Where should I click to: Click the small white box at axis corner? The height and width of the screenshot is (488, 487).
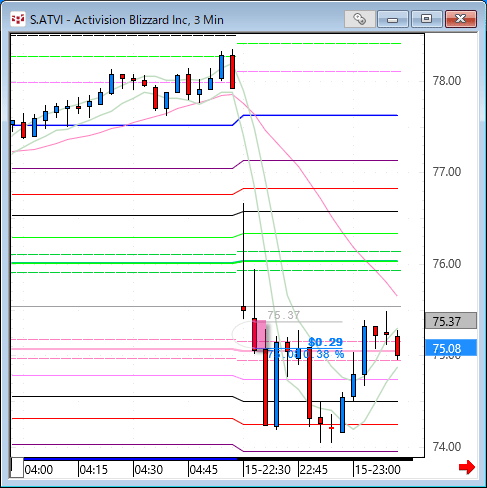[x=17, y=468]
